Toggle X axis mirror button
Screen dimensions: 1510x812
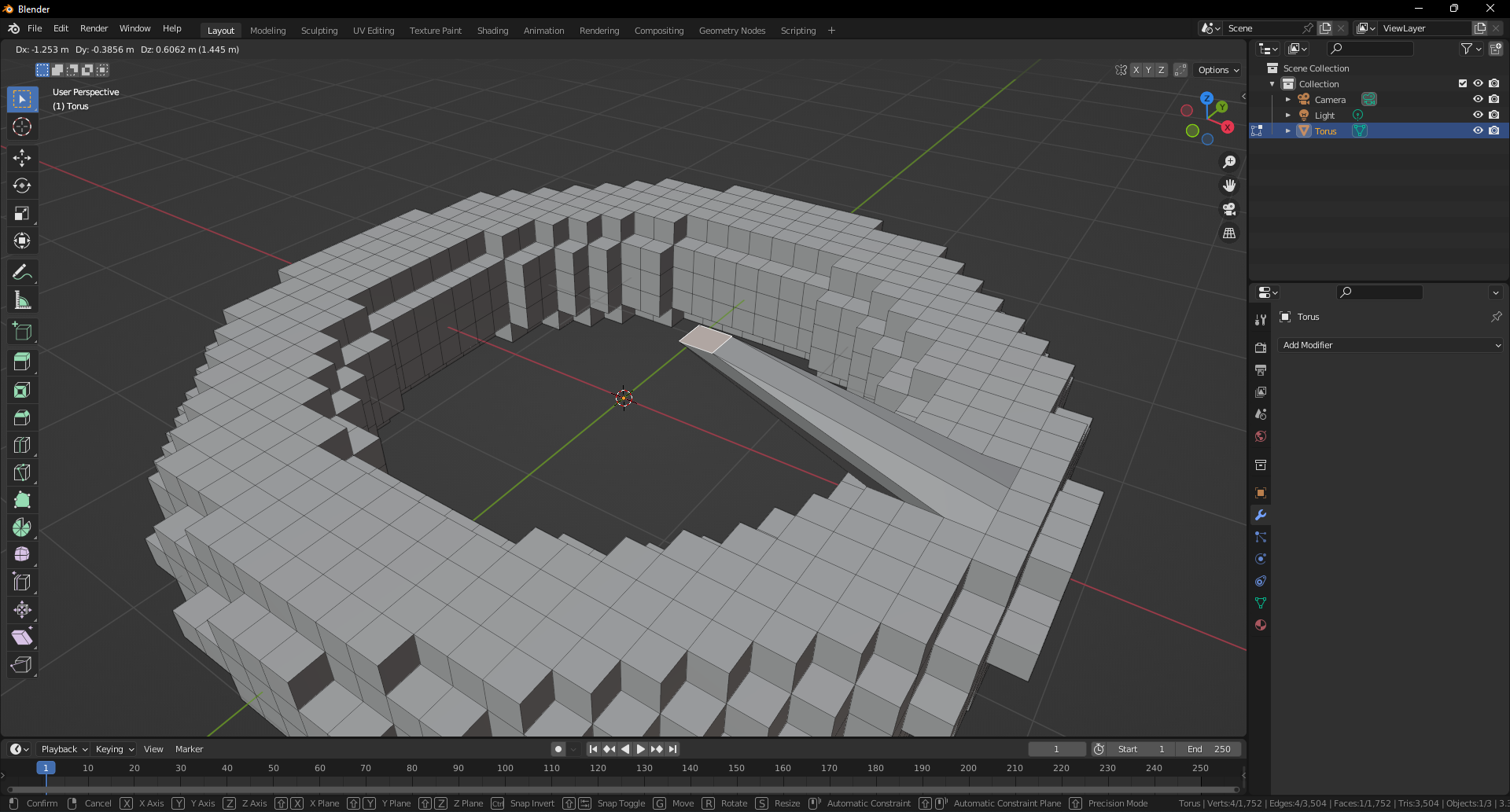[x=1136, y=70]
